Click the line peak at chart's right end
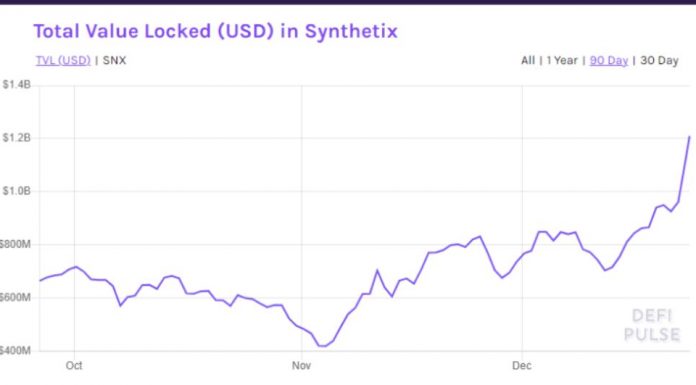Viewport: 696px width, 385px height. pyautogui.click(x=689, y=137)
